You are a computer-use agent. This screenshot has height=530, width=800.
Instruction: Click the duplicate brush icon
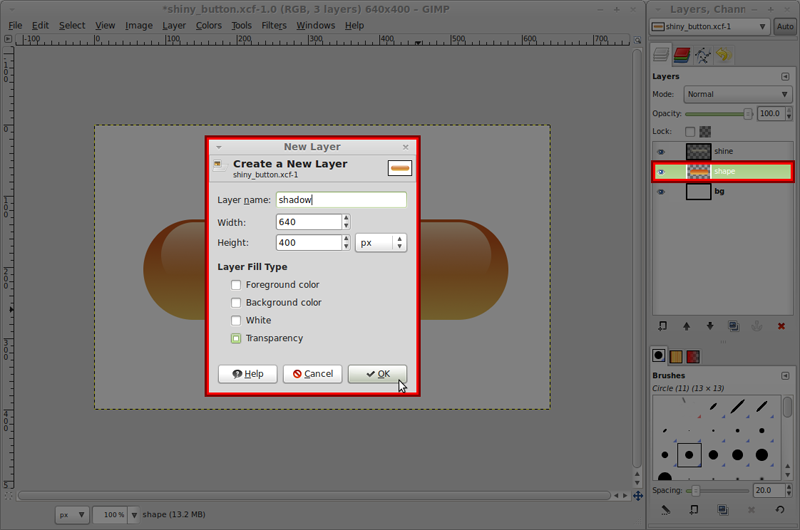[x=722, y=509]
